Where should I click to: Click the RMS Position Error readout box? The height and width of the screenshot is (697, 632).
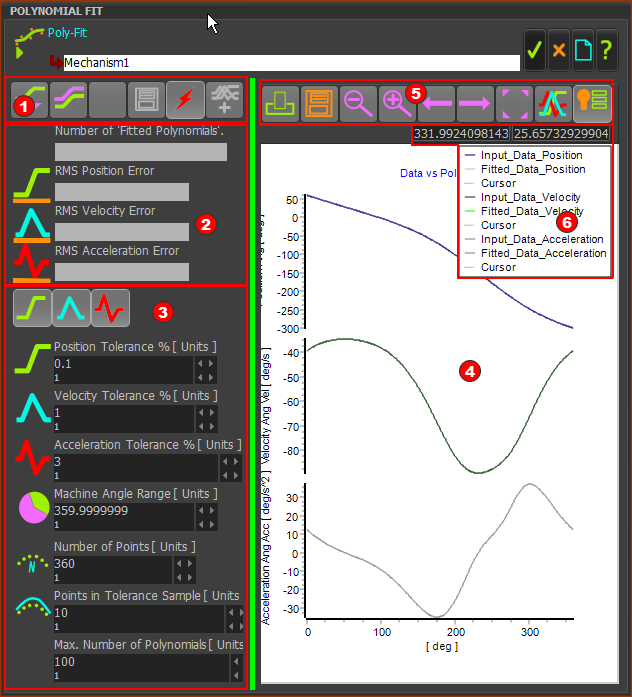122,192
